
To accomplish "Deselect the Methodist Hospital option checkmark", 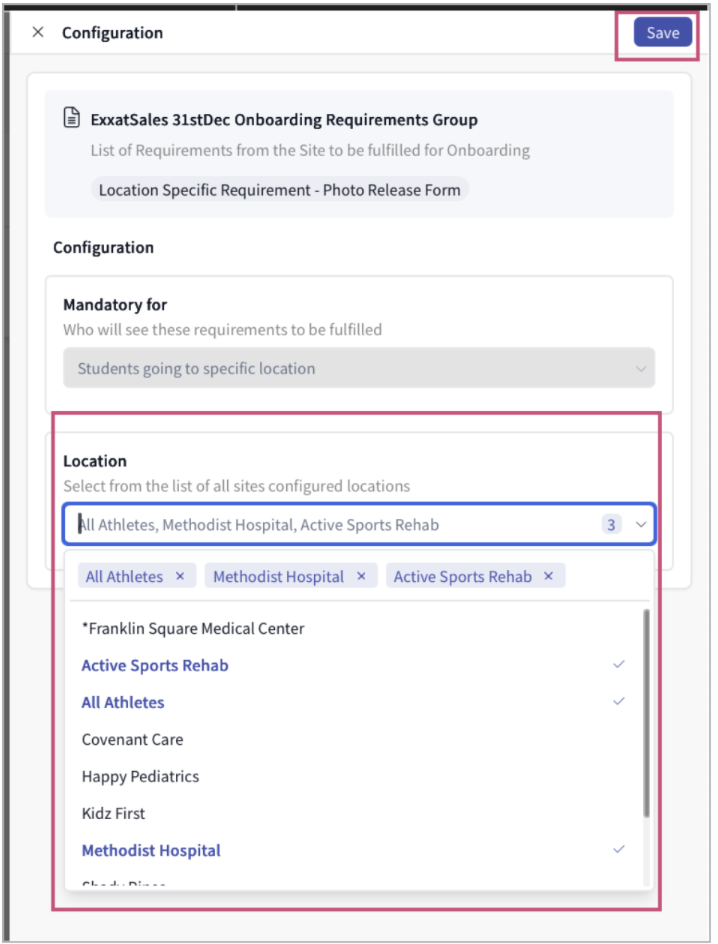I will [619, 850].
